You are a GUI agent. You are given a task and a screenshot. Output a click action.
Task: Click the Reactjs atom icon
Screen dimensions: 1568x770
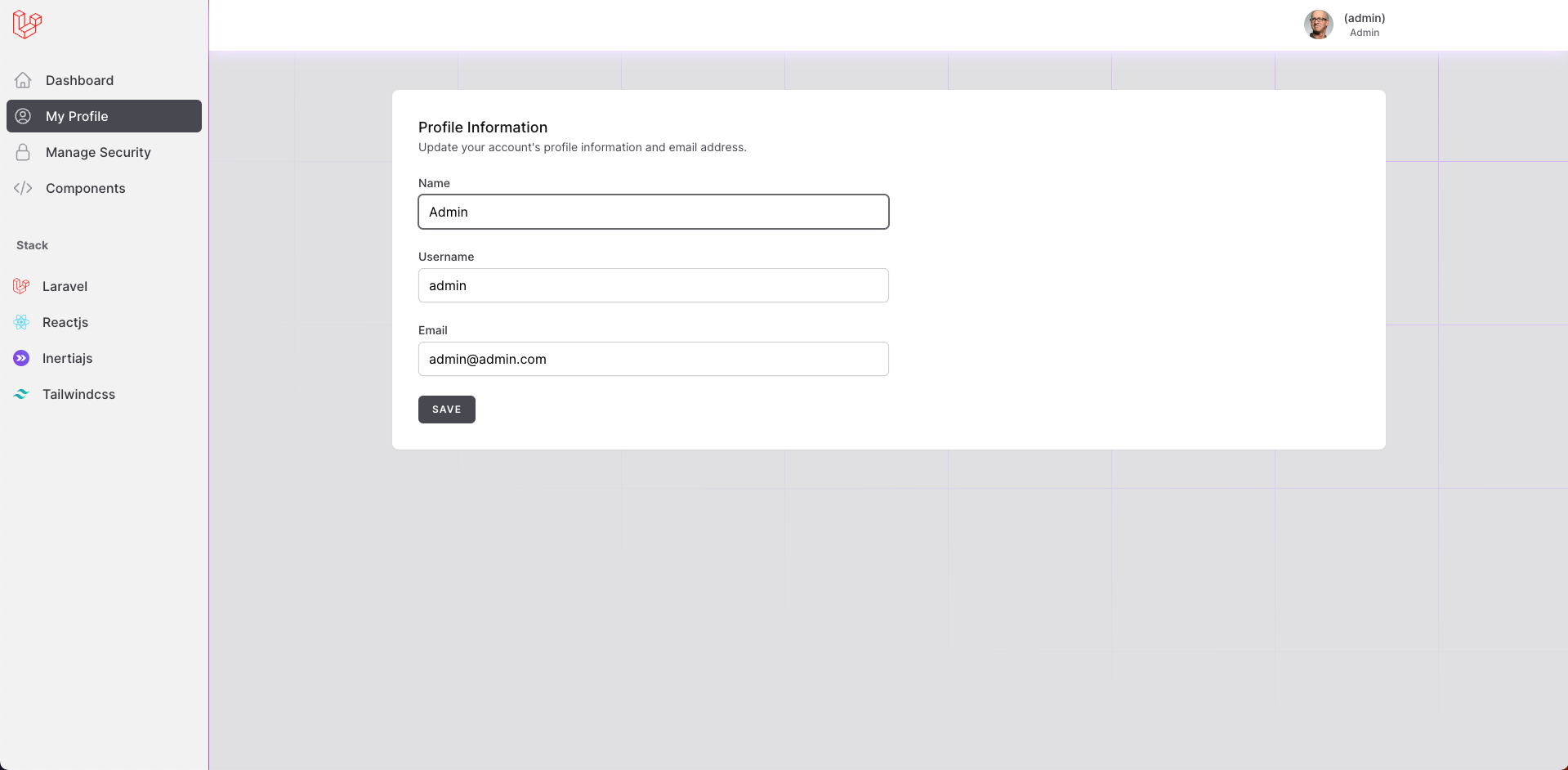tap(21, 322)
